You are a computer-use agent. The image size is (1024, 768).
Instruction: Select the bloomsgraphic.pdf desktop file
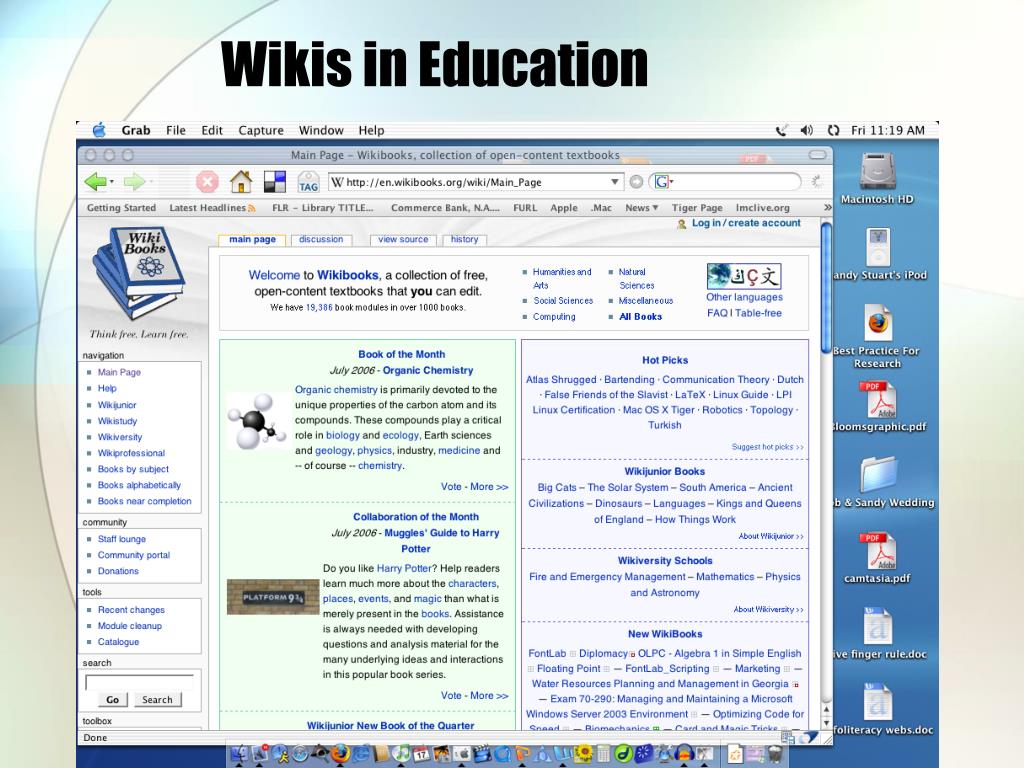click(879, 406)
